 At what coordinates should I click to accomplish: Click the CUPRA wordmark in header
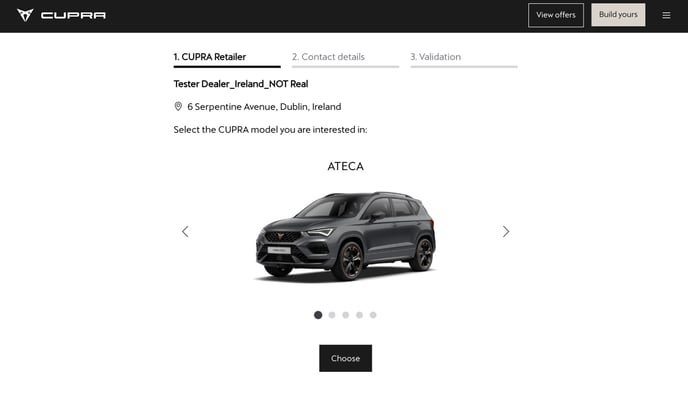click(x=73, y=15)
